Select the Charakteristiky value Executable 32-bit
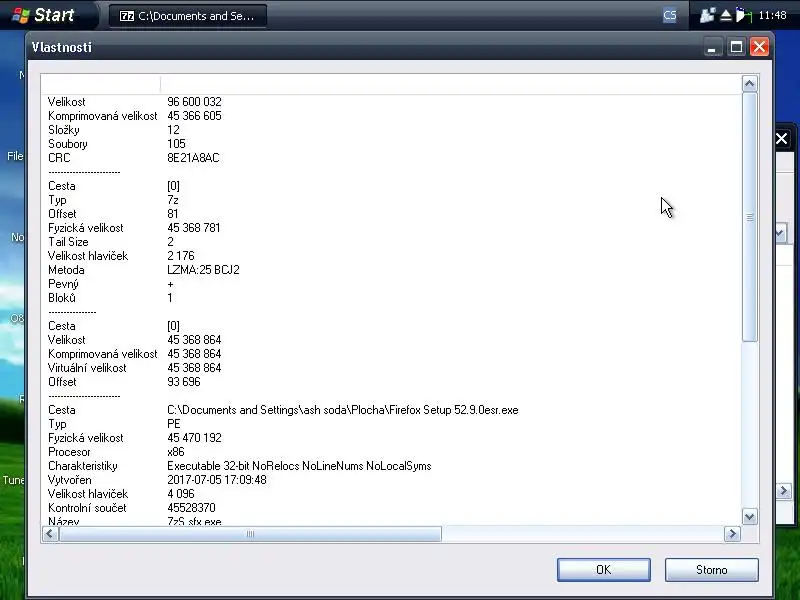800x600 pixels. click(299, 466)
